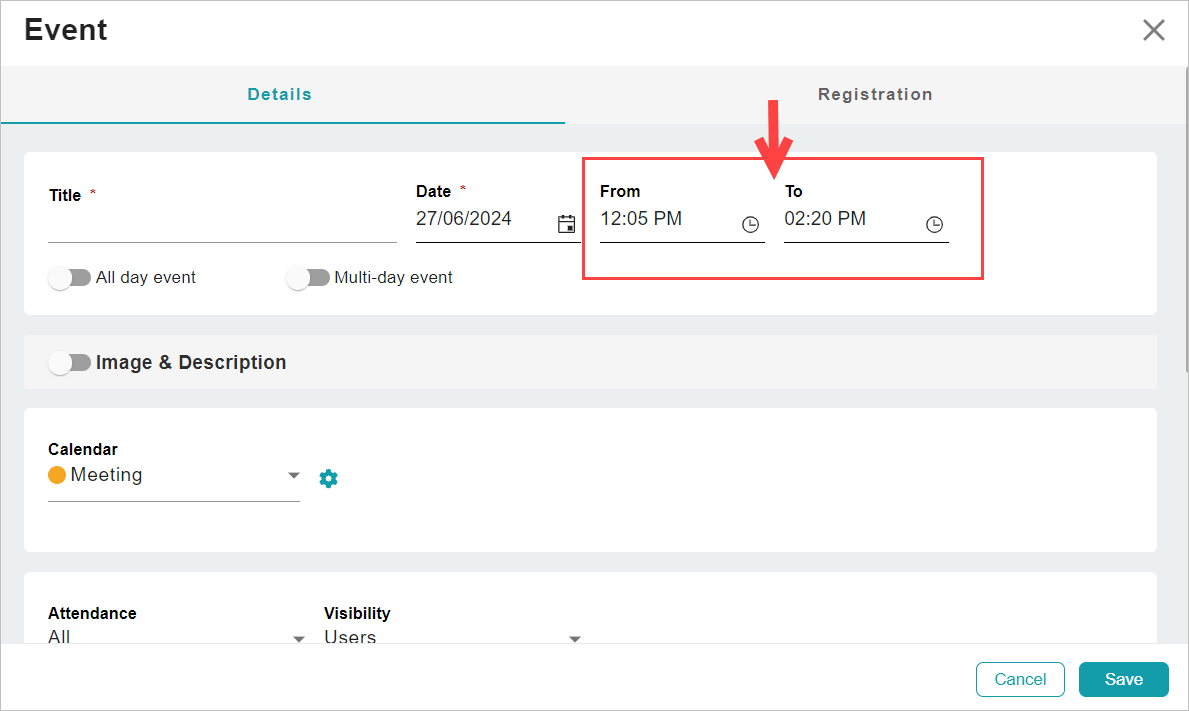
Task: Save the event
Action: pyautogui.click(x=1124, y=679)
